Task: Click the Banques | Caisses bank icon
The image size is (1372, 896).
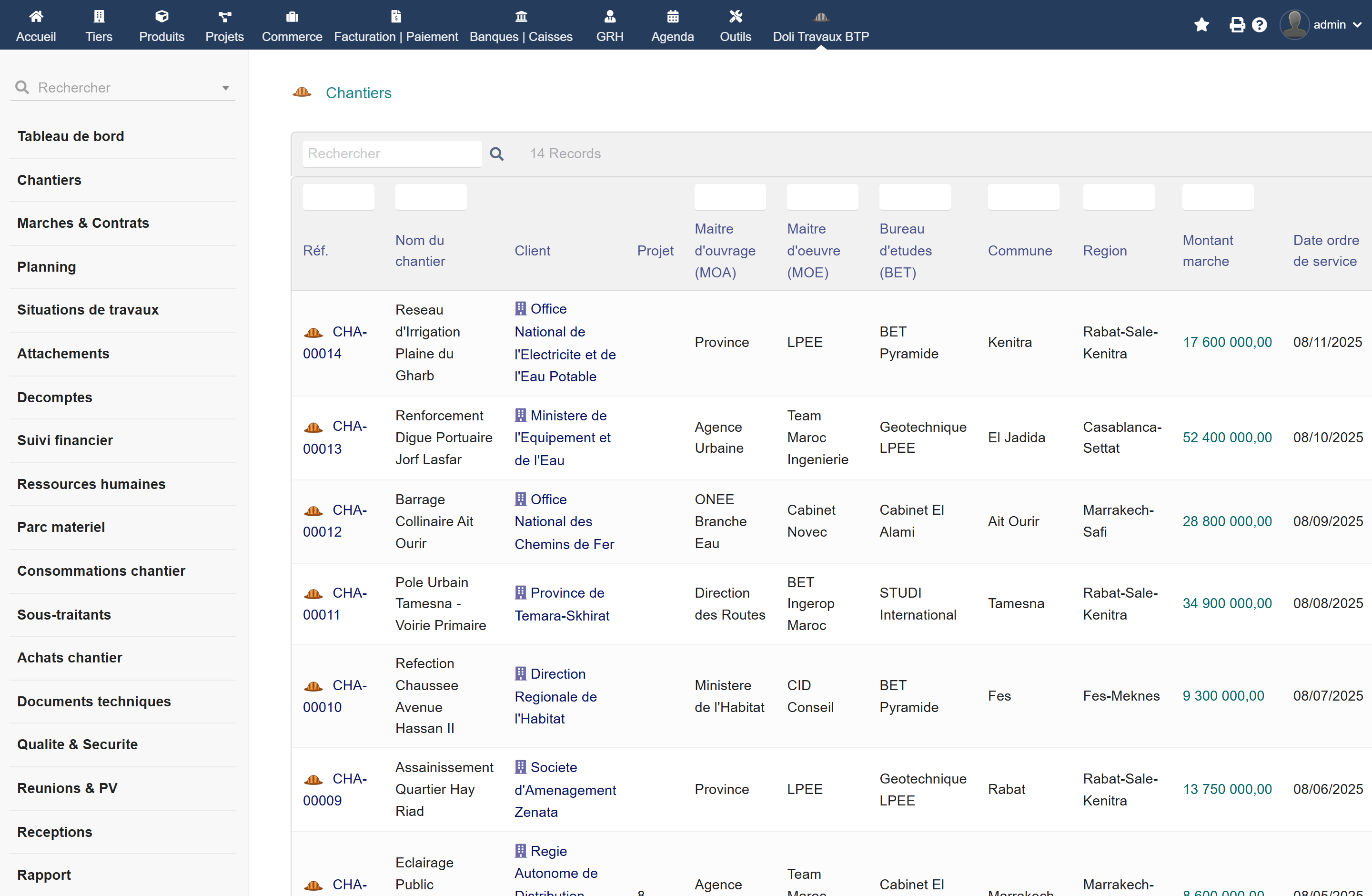Action: pos(521,16)
